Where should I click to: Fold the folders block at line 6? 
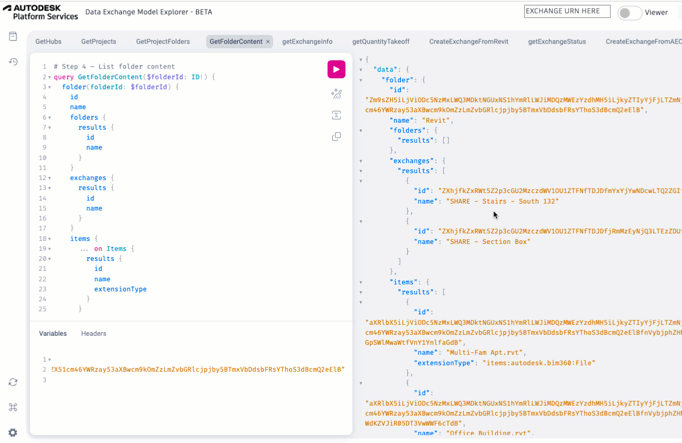point(50,118)
